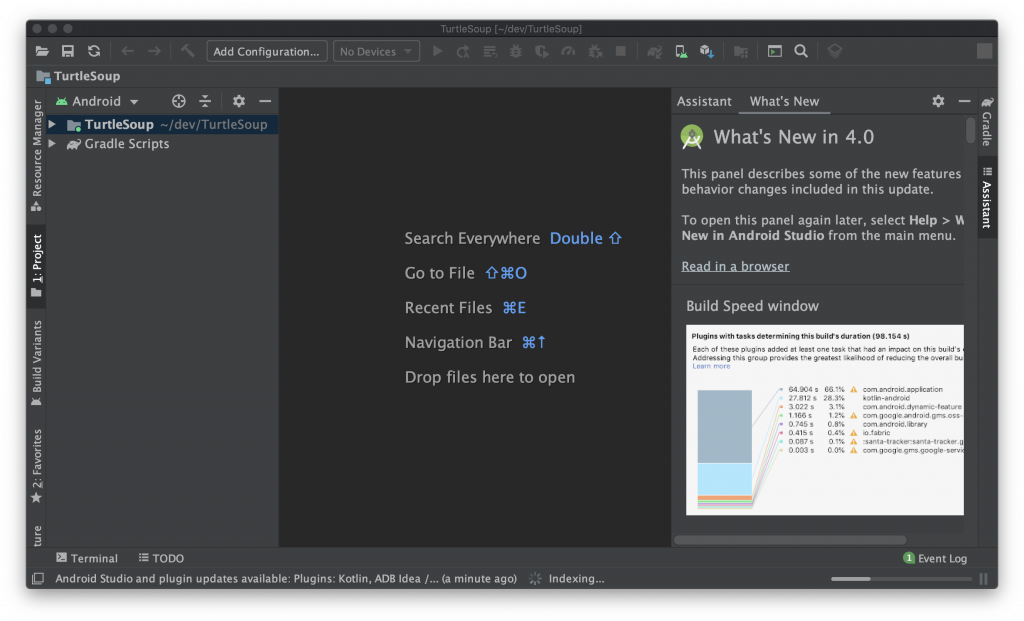Pause indexing with the pause icon

(x=984, y=579)
